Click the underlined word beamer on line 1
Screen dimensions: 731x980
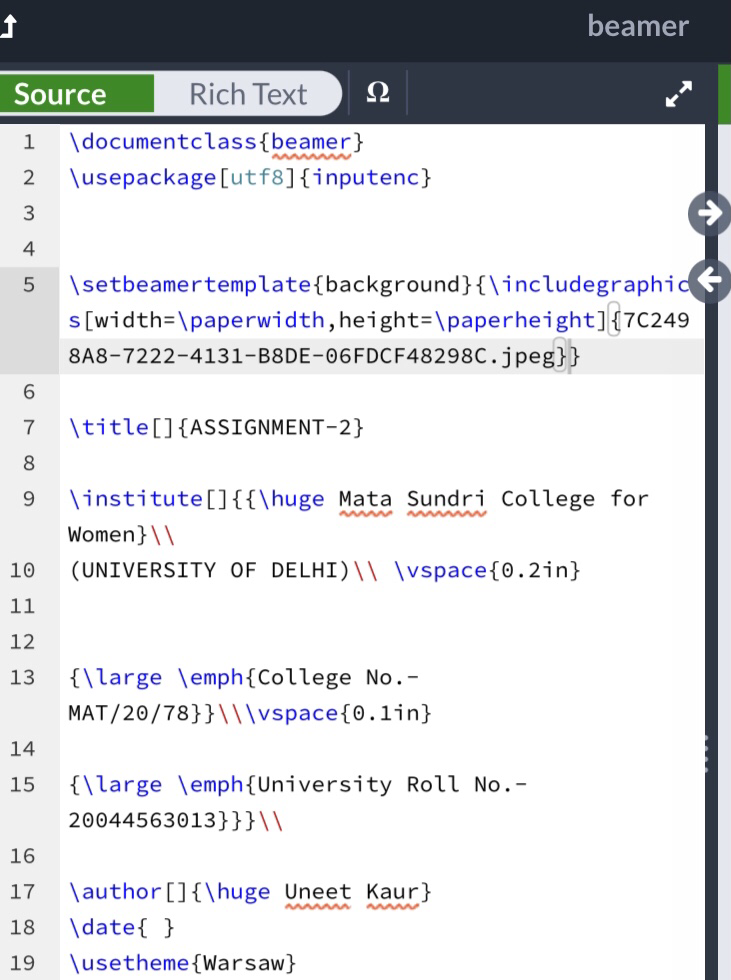pos(311,142)
